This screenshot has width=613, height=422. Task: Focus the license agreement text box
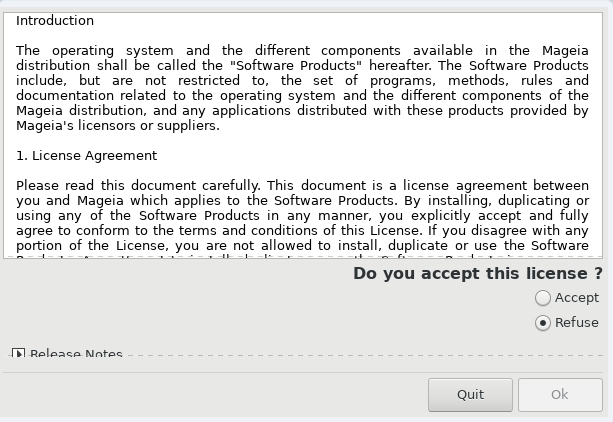point(303,135)
